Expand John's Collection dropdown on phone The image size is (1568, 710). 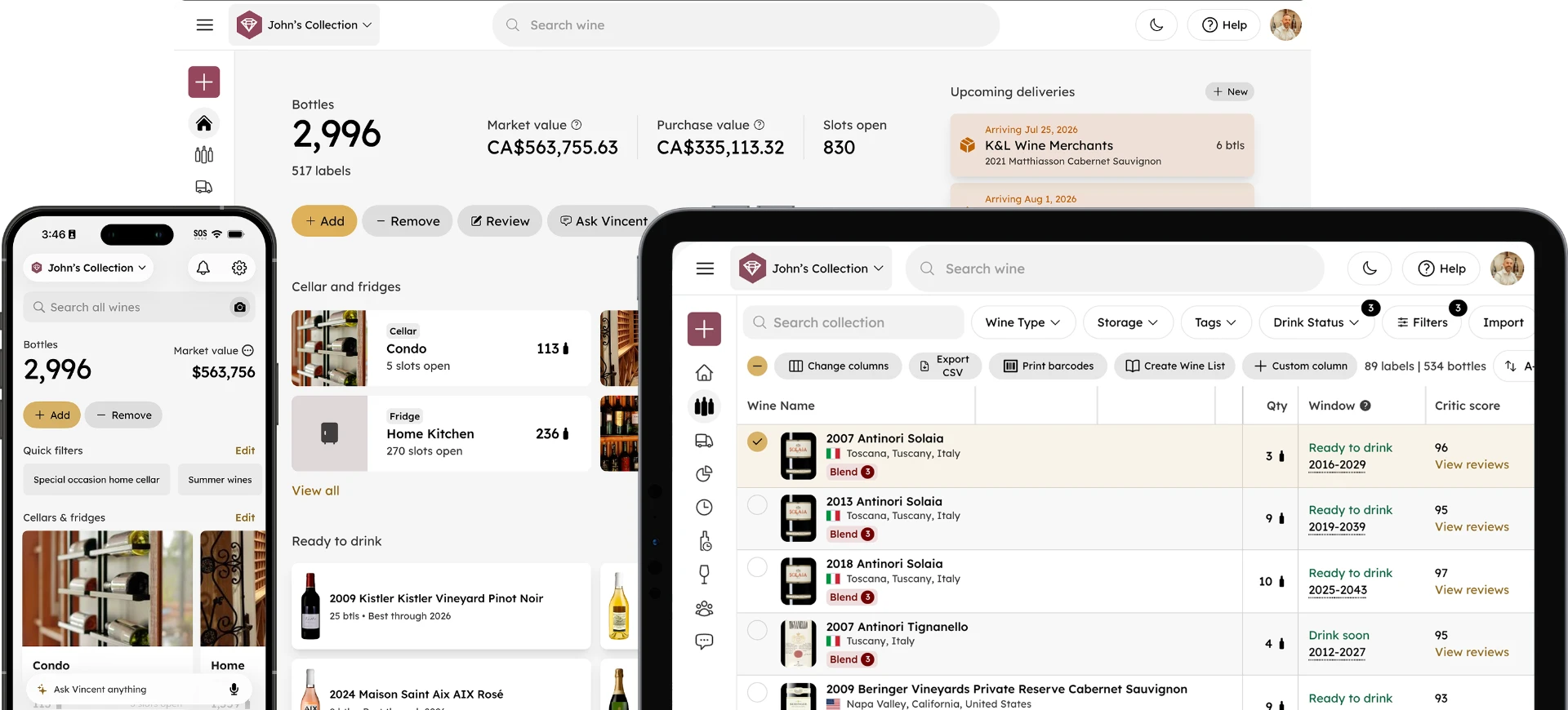pos(89,268)
